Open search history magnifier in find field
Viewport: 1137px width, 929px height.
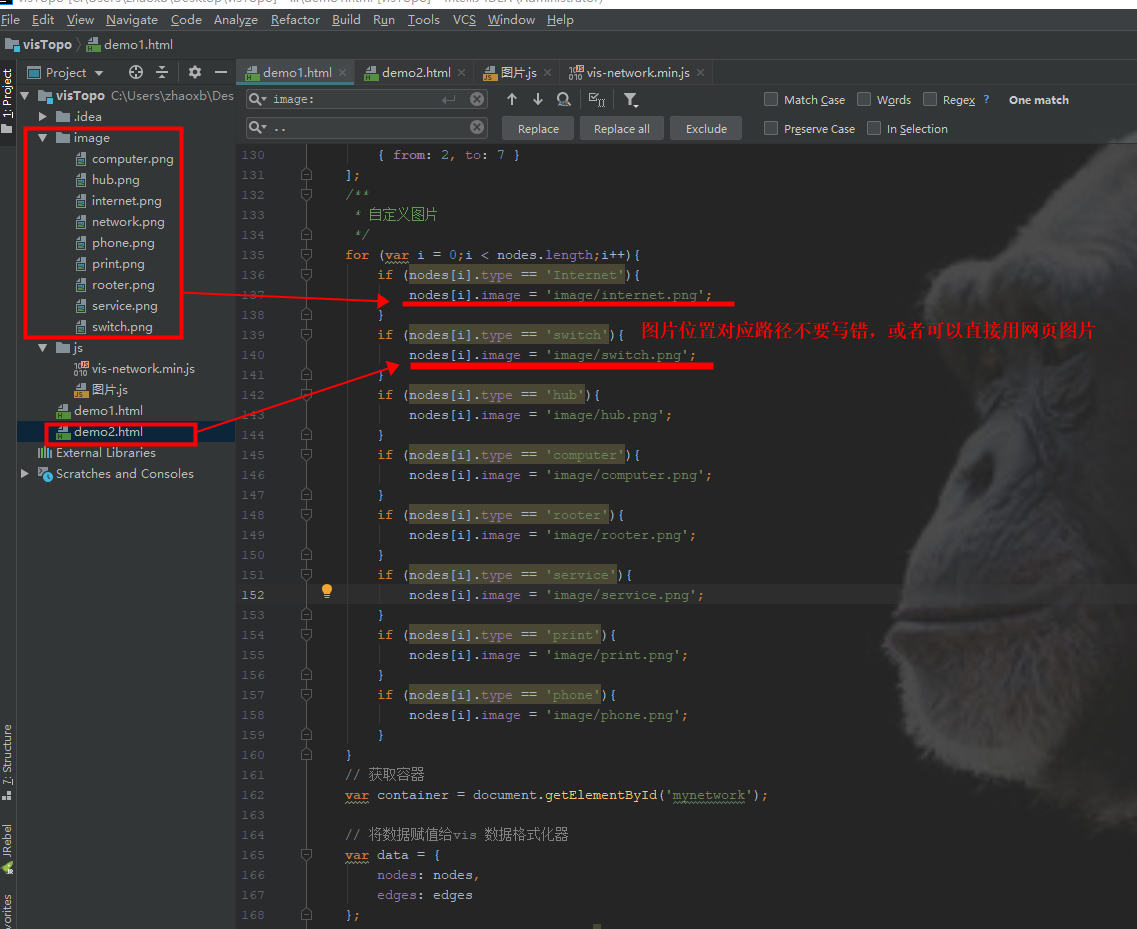(257, 99)
